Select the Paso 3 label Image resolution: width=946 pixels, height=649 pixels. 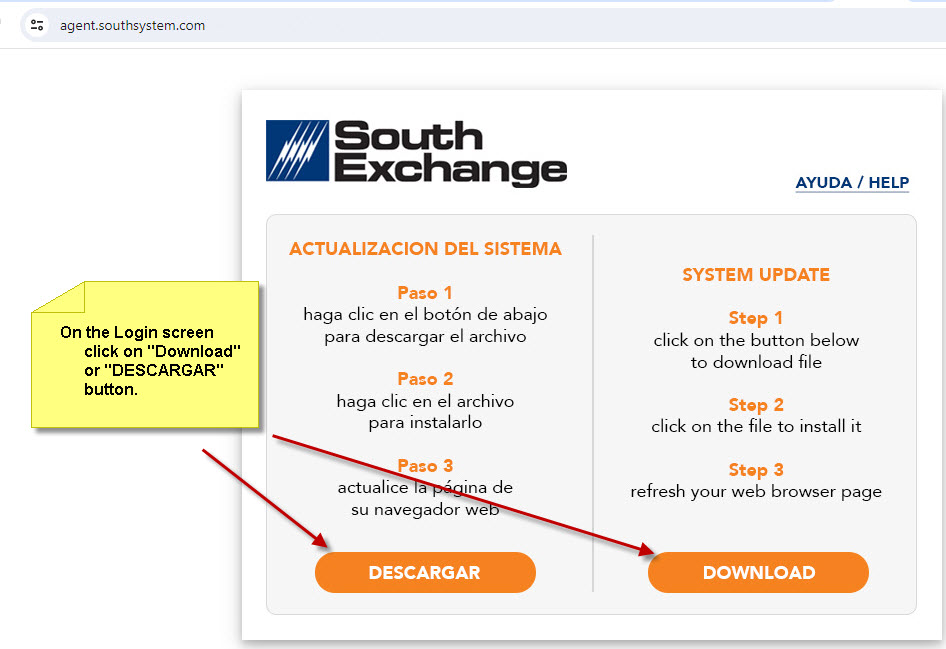click(425, 466)
